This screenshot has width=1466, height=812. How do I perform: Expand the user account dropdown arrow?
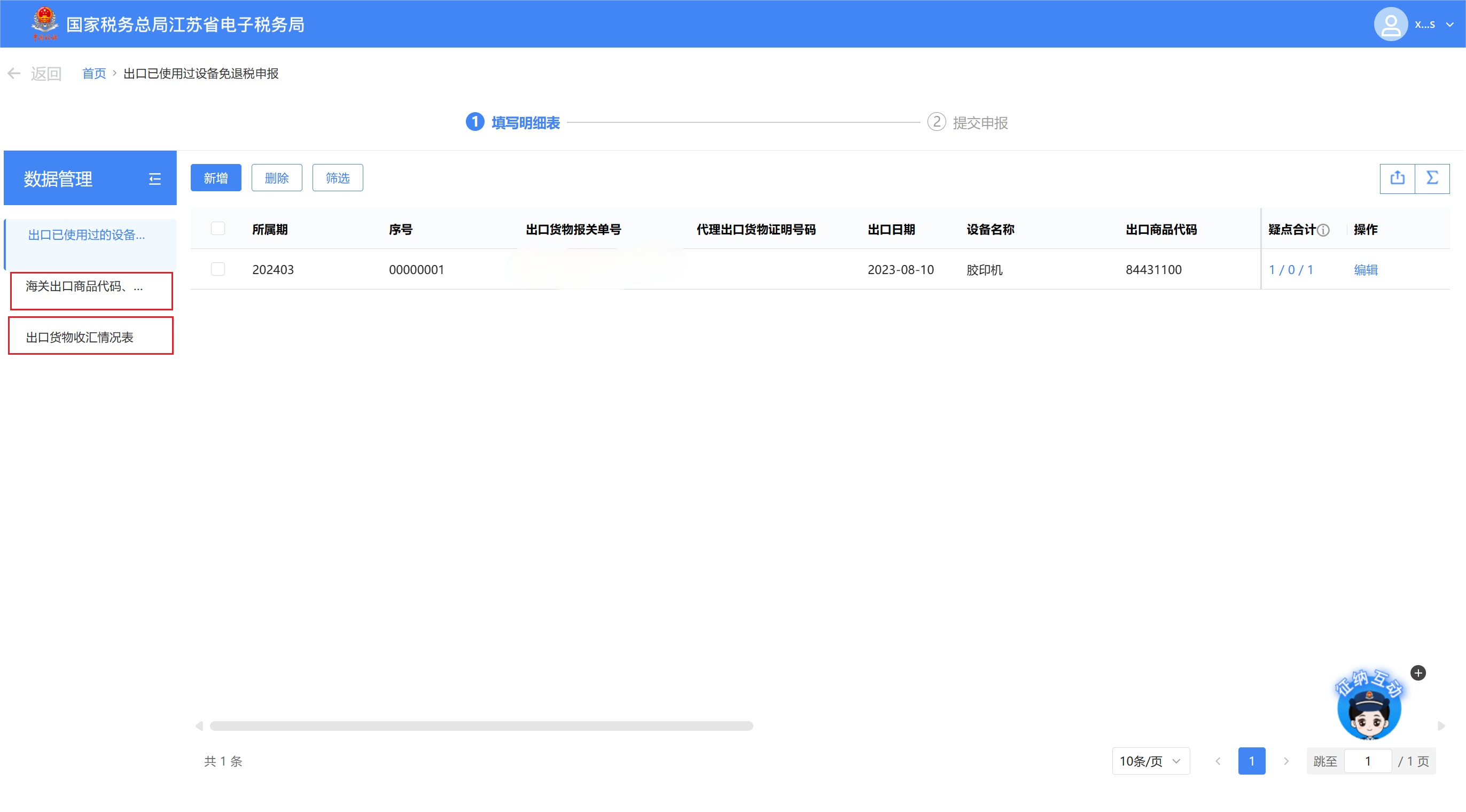coord(1450,25)
